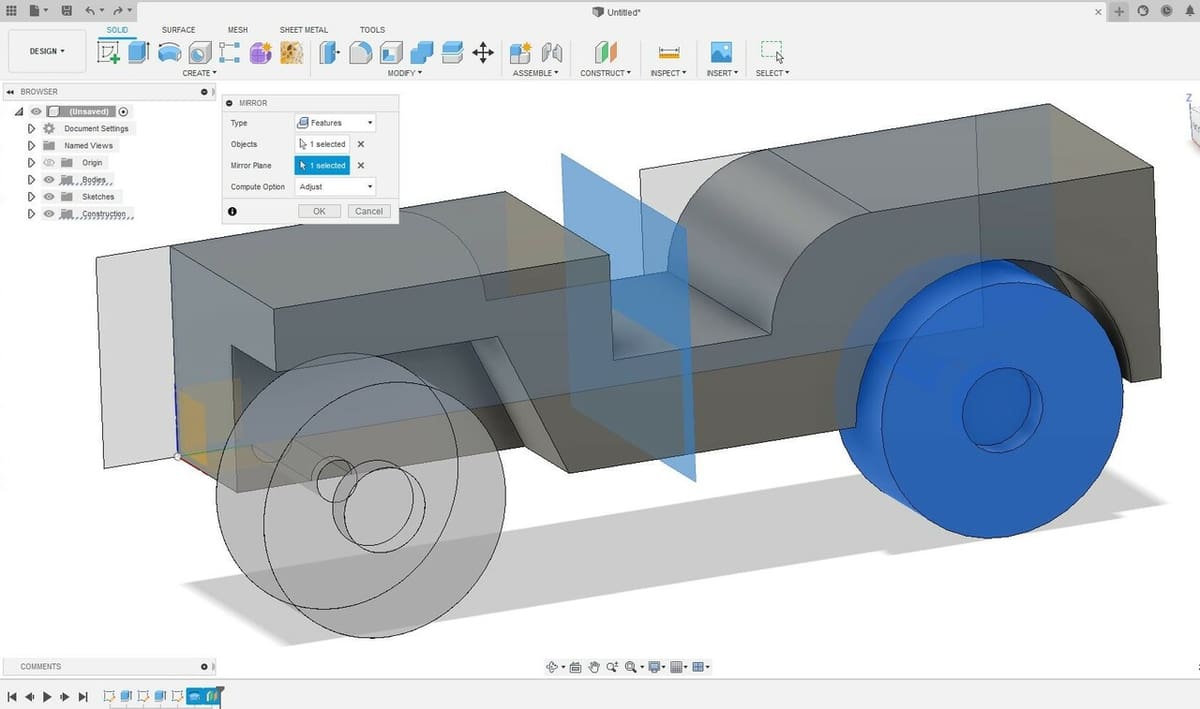Image resolution: width=1200 pixels, height=709 pixels.
Task: Clear the Objects selection
Action: point(361,144)
